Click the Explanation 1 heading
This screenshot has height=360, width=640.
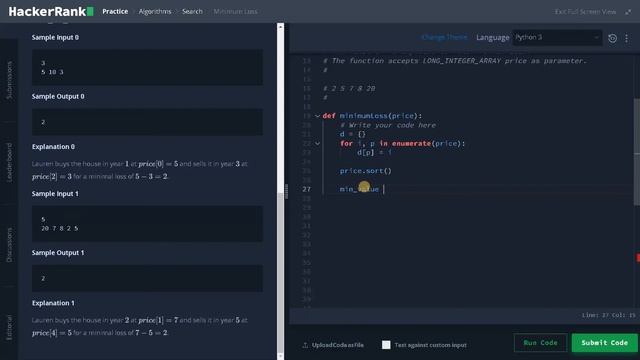click(53, 303)
